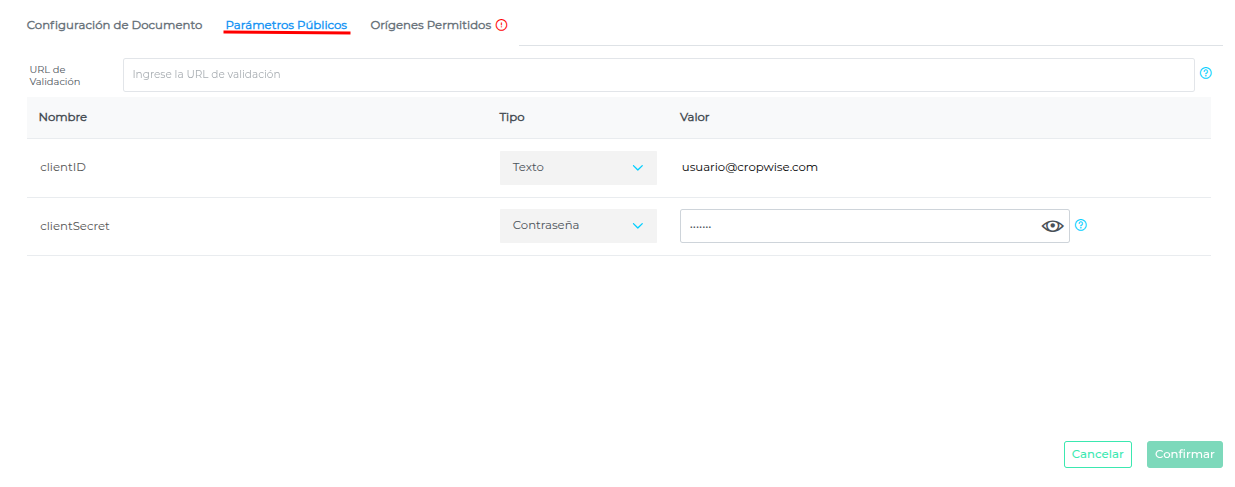Click the Valor column header
This screenshot has width=1235, height=487.
694,117
